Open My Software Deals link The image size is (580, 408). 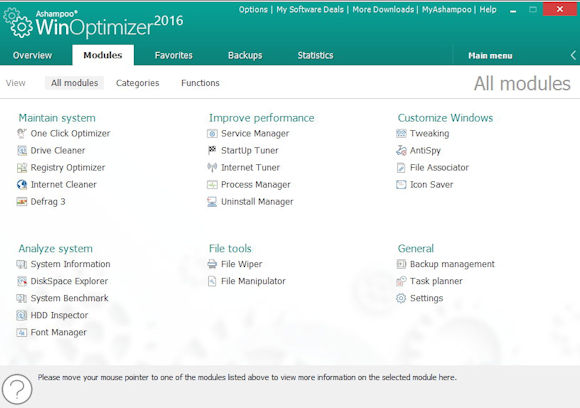310,10
